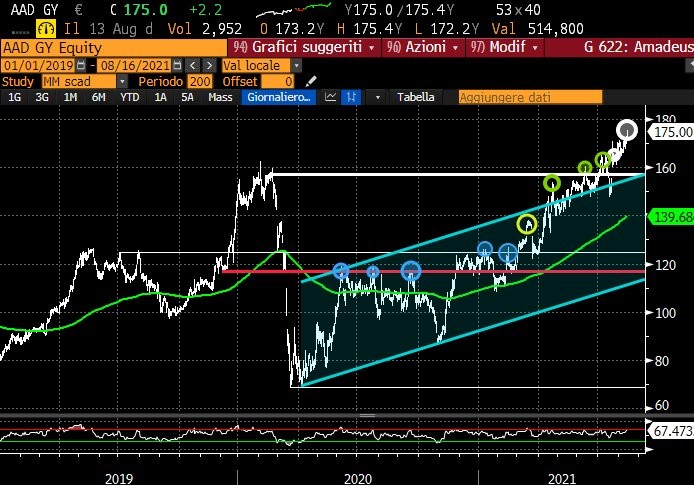694x485 pixels.
Task: Select the 6M time range
Action: pyautogui.click(x=98, y=97)
